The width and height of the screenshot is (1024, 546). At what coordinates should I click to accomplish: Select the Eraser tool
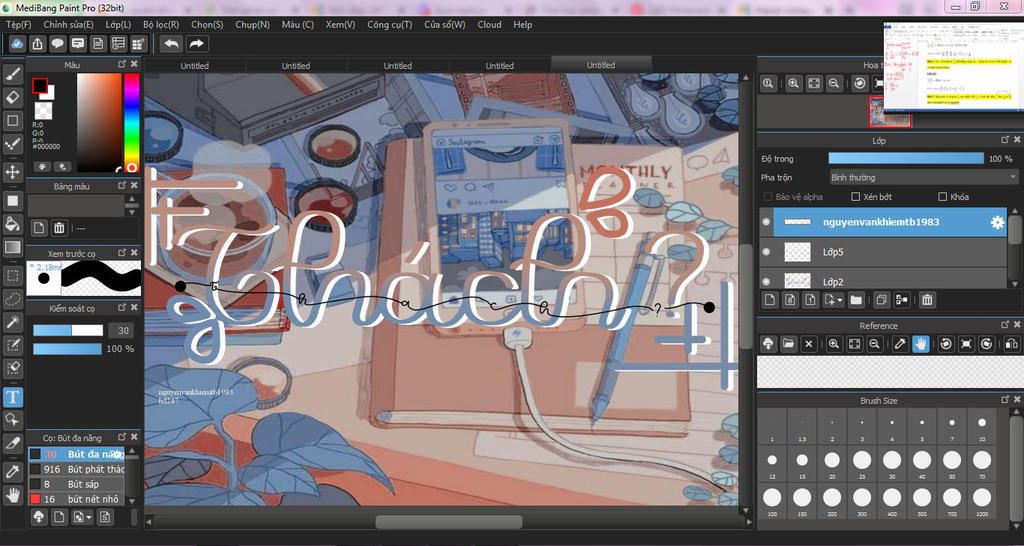click(12, 97)
